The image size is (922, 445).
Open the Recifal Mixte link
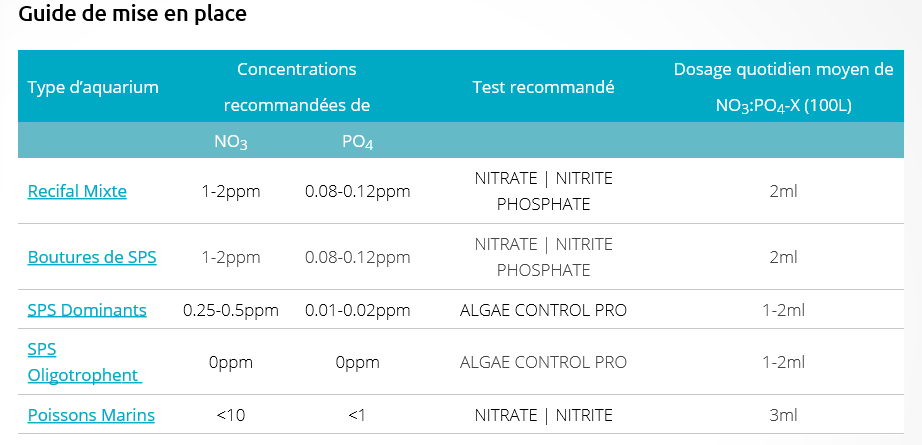77,191
